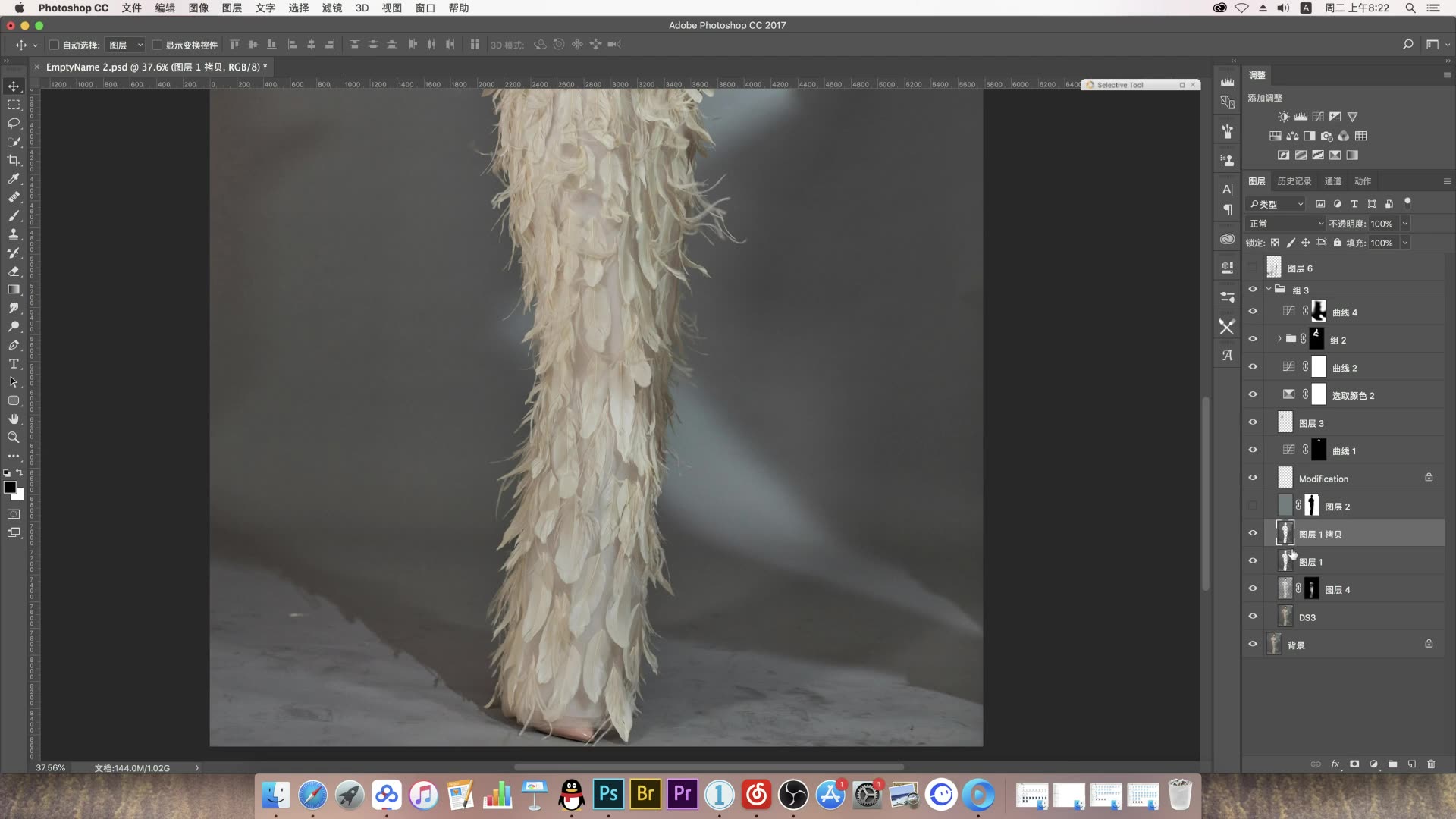This screenshot has height=819, width=1456.
Task: Open the 文件 (File) menu
Action: (x=131, y=8)
